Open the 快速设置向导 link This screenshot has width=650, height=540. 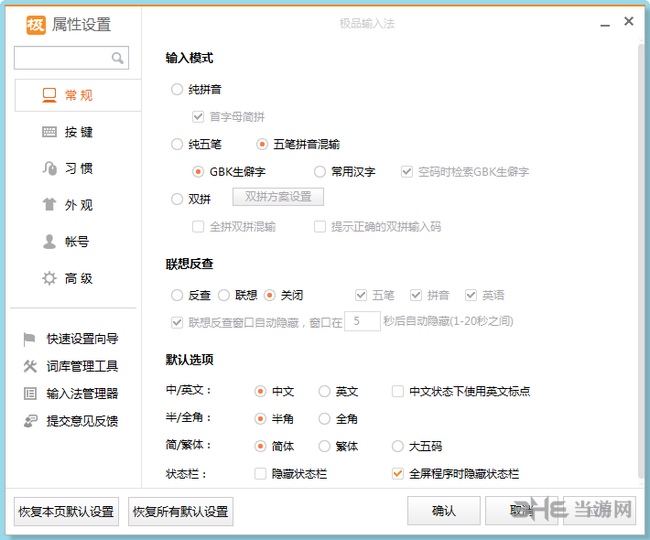(x=82, y=339)
